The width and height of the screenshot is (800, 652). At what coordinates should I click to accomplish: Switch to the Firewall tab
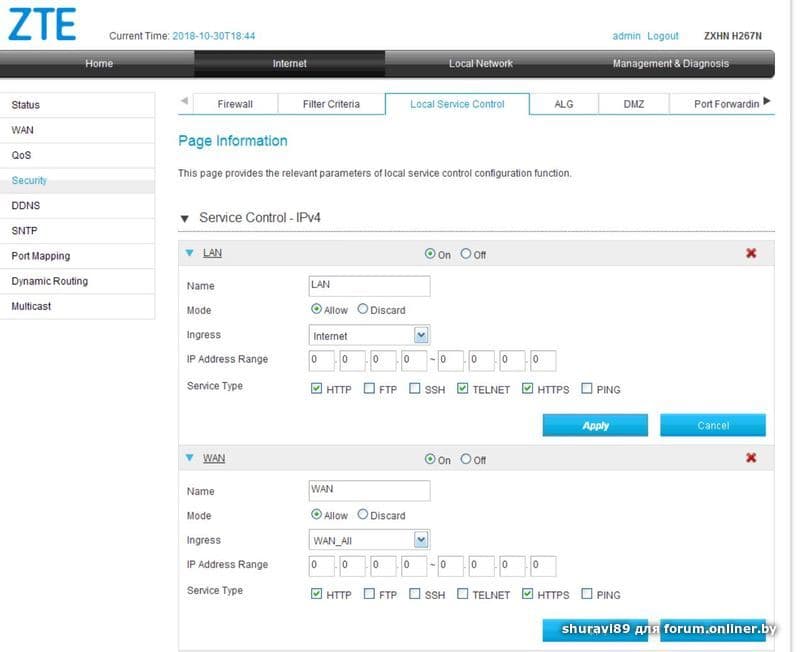click(235, 104)
